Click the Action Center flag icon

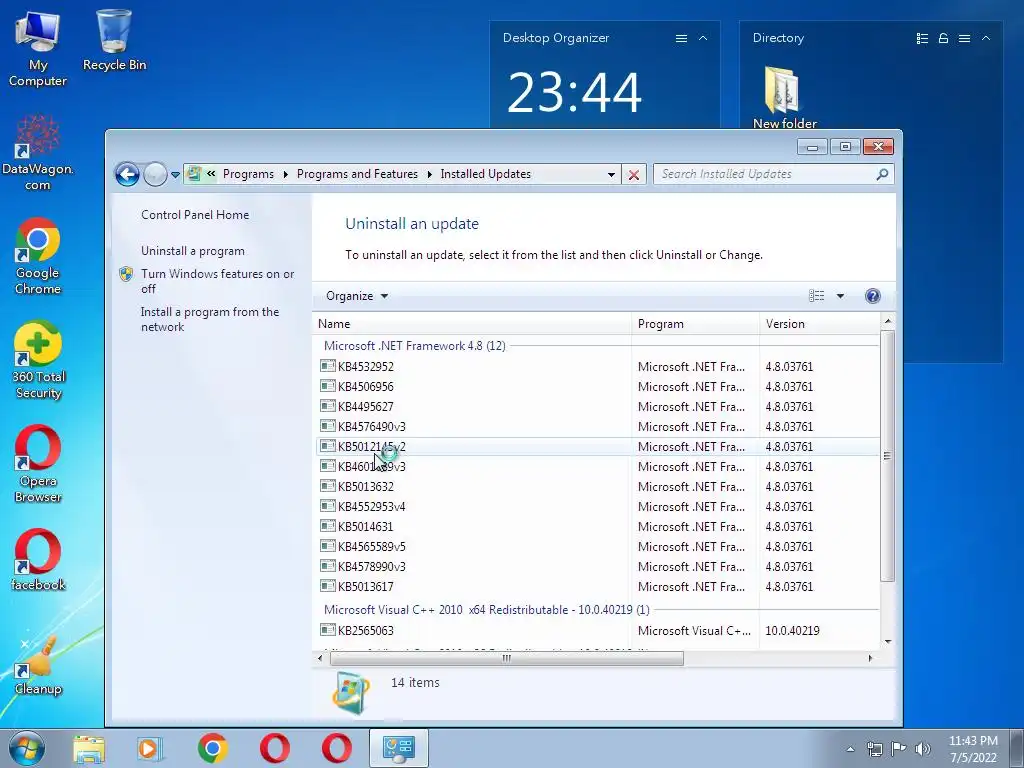coord(899,748)
